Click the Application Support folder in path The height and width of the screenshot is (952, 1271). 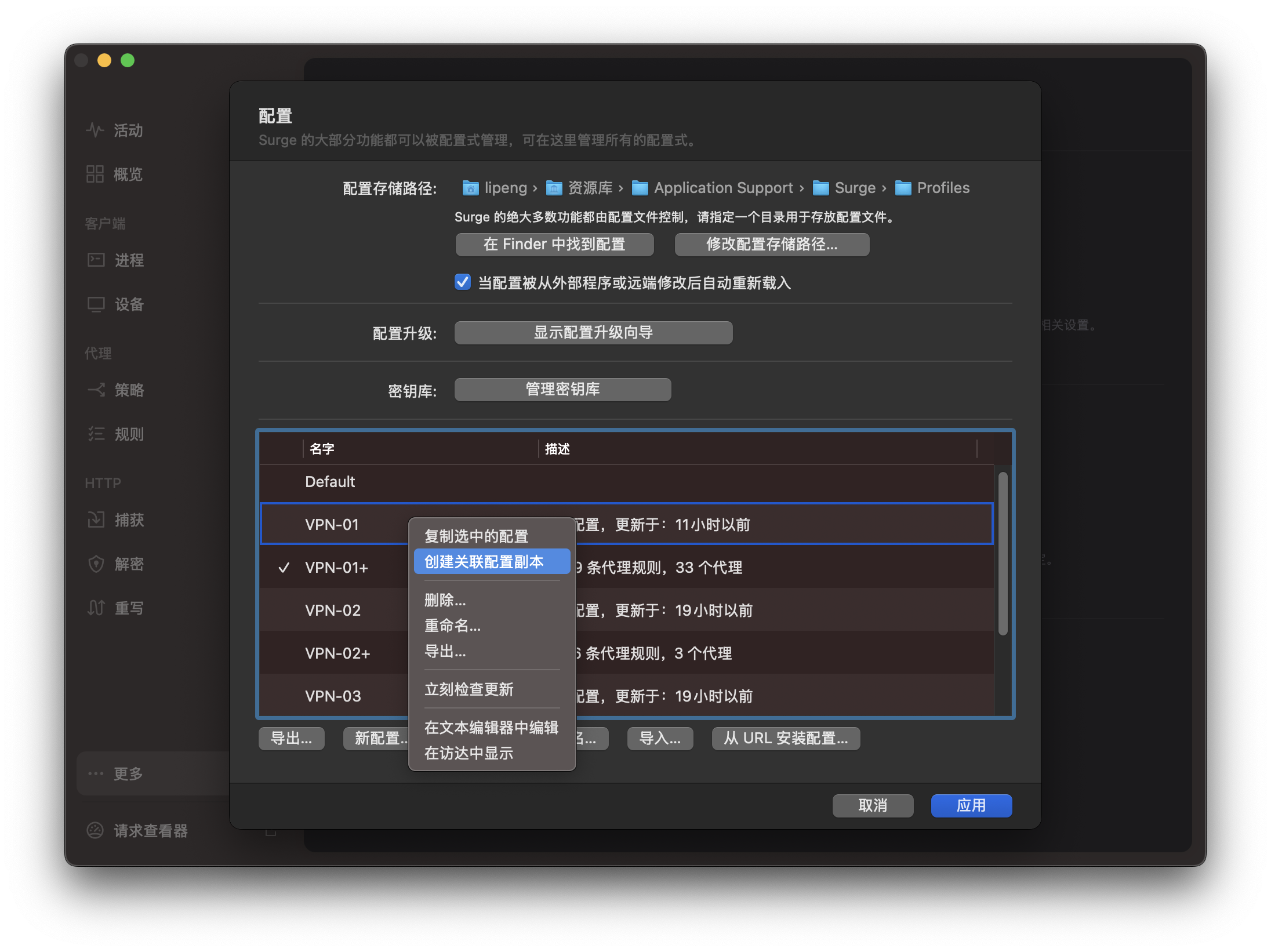point(722,188)
